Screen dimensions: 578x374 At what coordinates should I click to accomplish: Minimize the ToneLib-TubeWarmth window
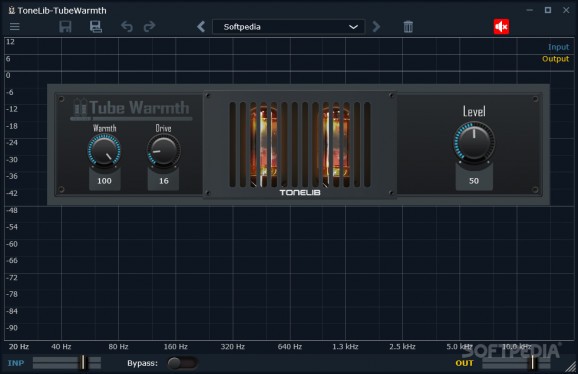(x=530, y=10)
